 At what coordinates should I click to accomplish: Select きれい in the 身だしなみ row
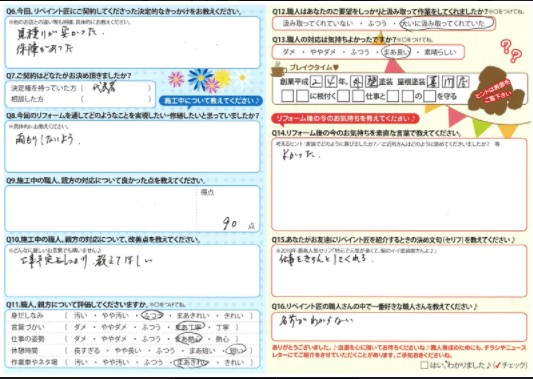pos(234,315)
